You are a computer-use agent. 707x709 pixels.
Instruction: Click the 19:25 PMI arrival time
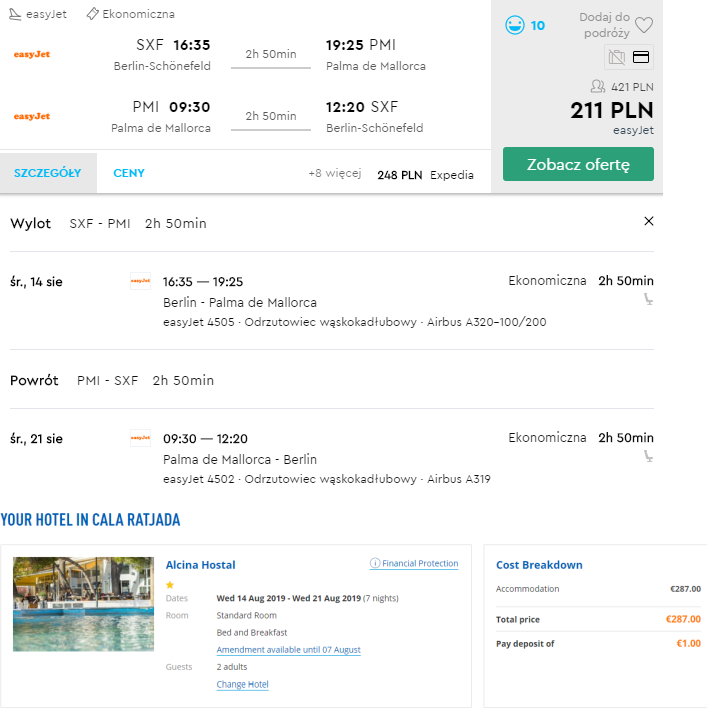(361, 45)
